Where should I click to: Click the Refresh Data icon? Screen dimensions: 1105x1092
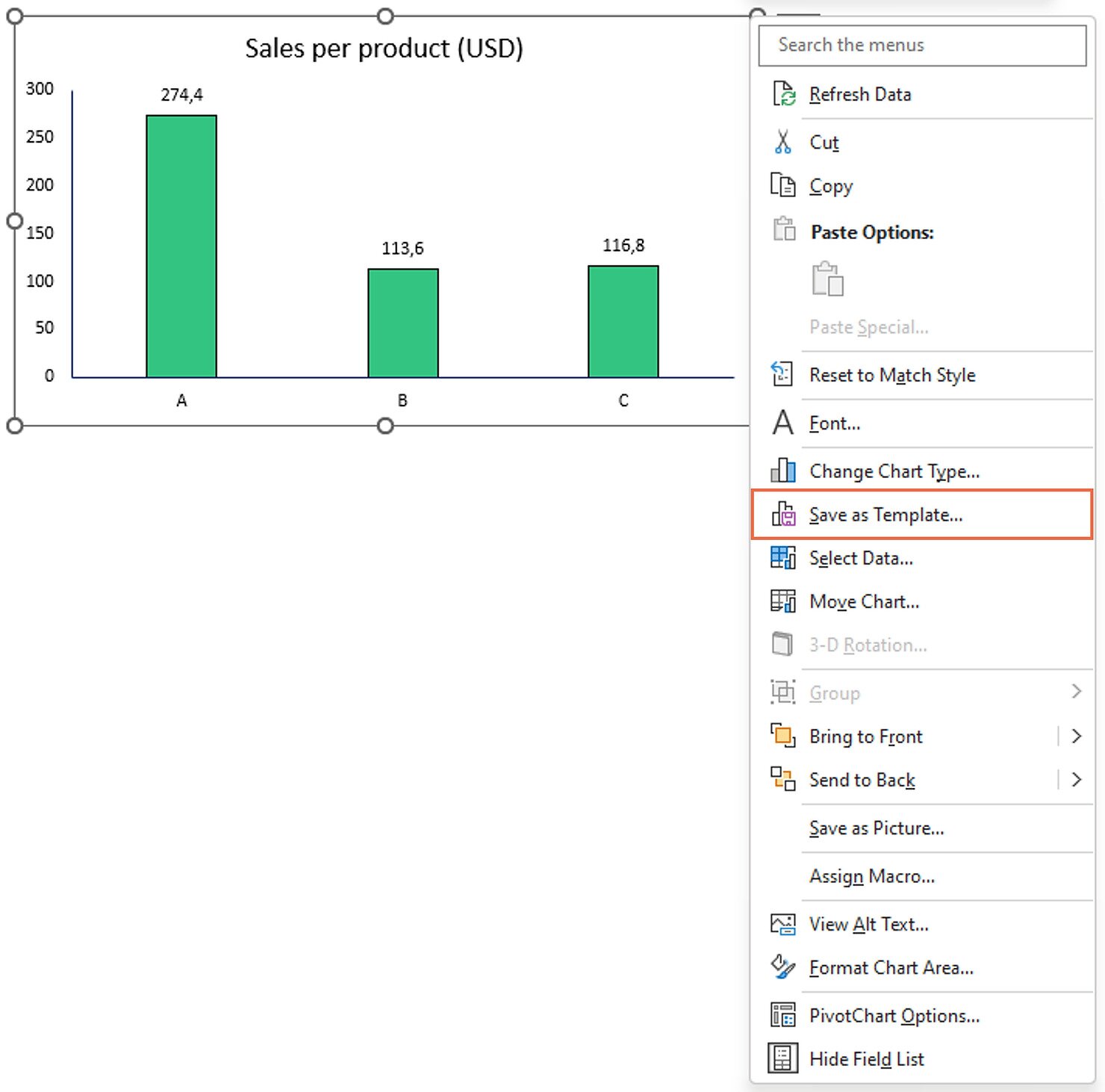(x=783, y=95)
